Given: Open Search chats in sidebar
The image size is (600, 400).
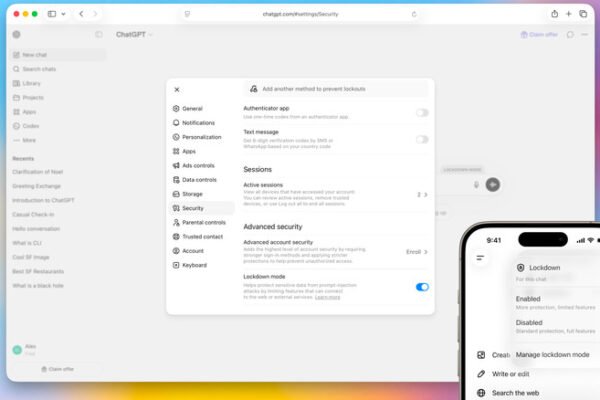Looking at the screenshot, I should pyautogui.click(x=34, y=69).
